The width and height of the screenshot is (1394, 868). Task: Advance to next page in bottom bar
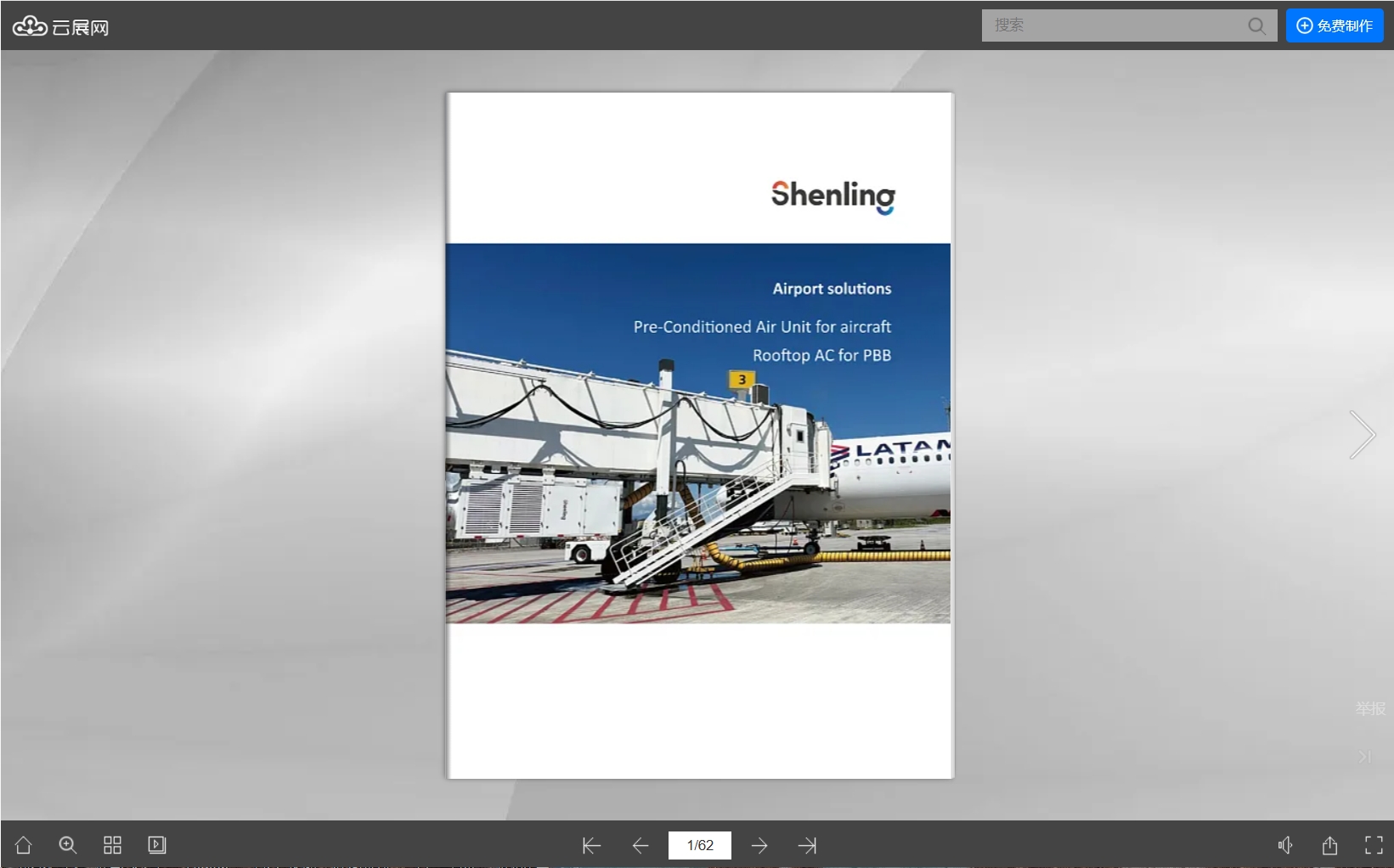pyautogui.click(x=759, y=845)
